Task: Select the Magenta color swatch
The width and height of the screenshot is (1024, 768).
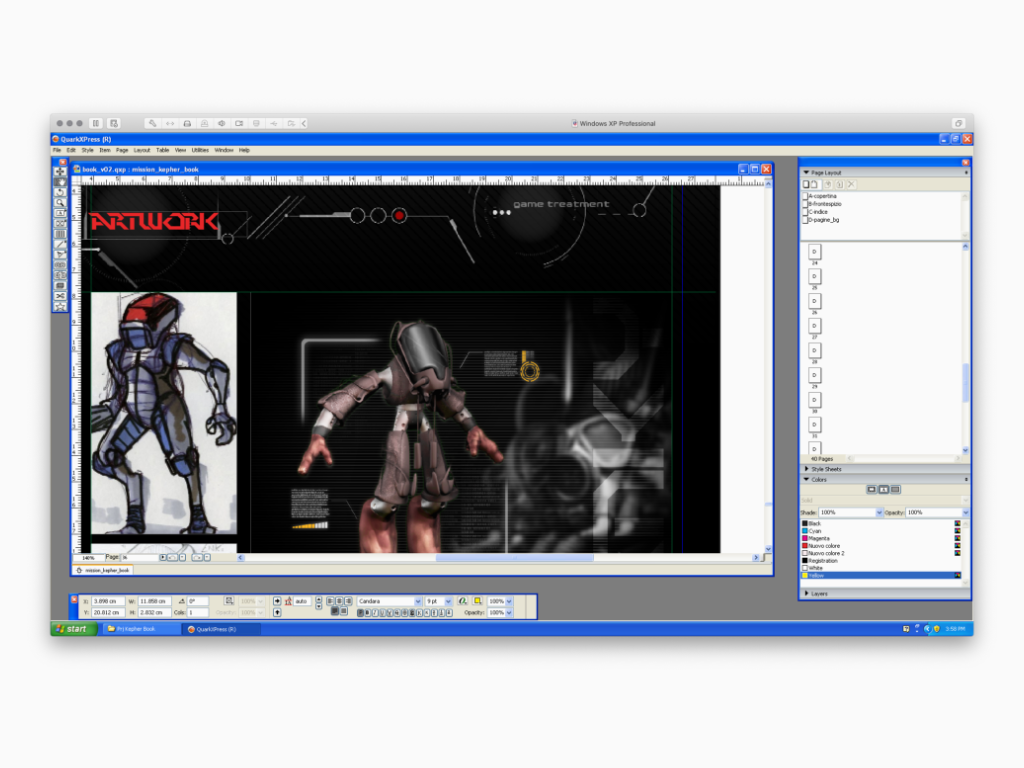Action: [x=805, y=538]
